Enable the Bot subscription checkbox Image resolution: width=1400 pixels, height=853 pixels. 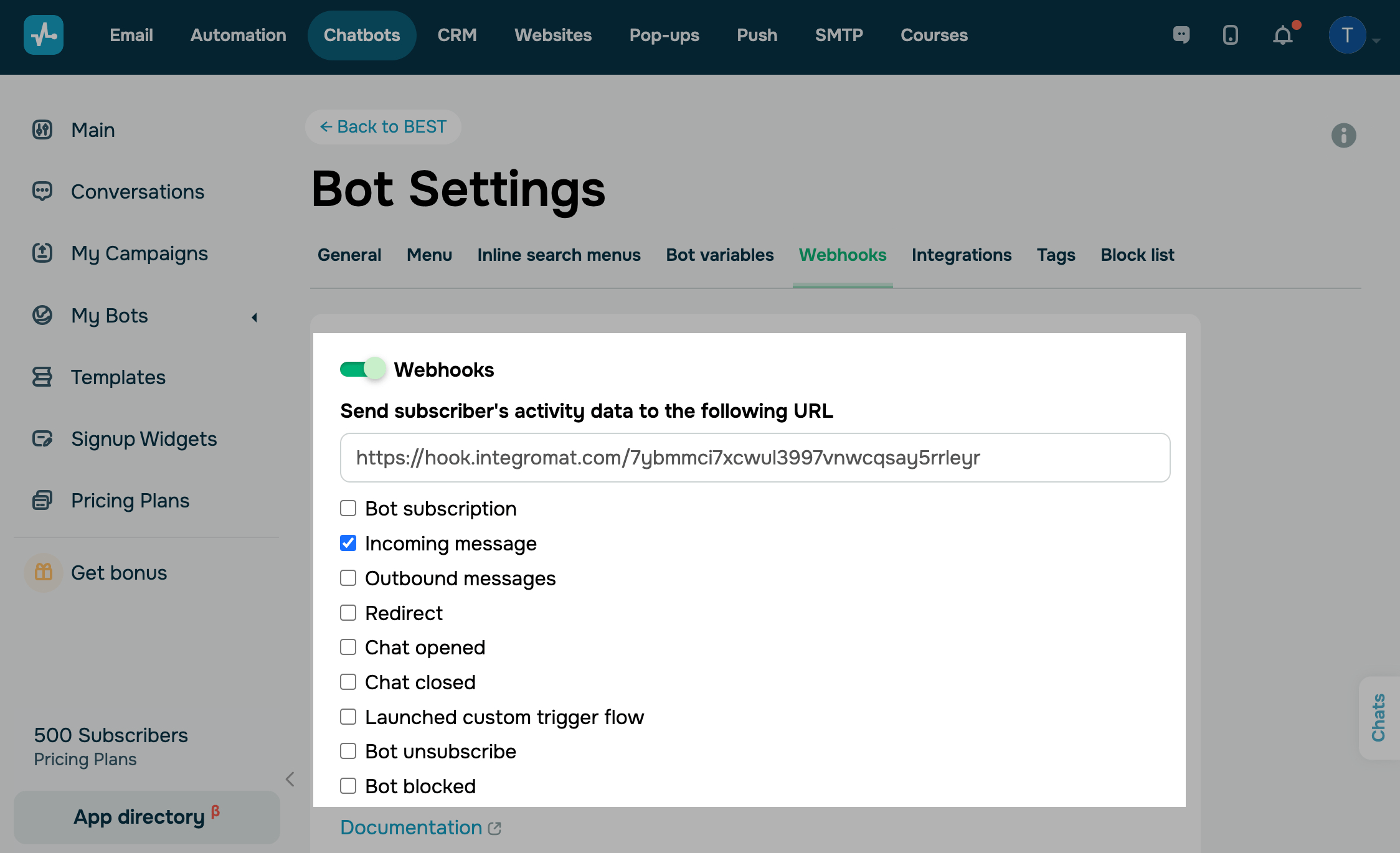348,508
